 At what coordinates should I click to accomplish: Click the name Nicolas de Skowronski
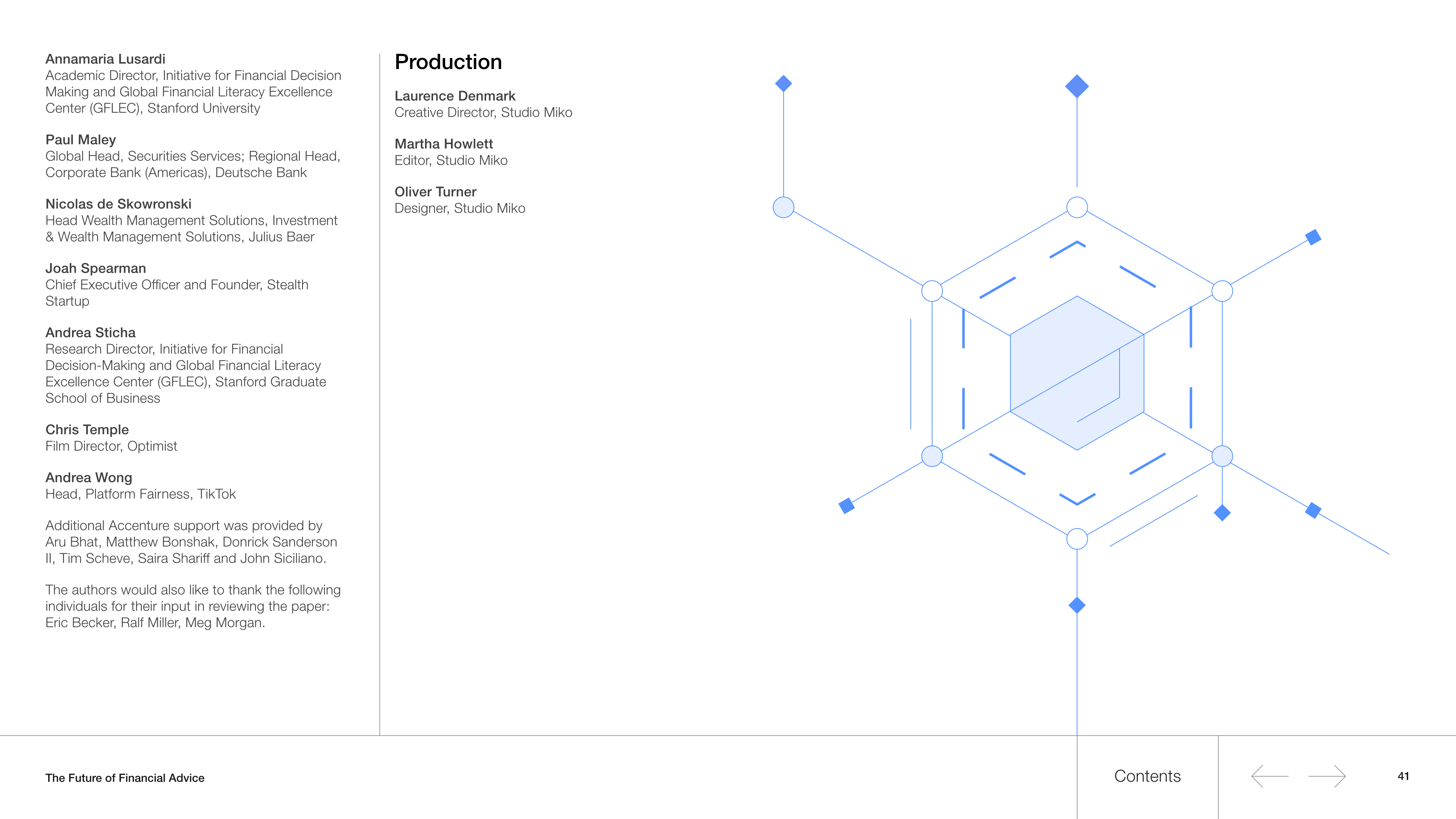[118, 204]
